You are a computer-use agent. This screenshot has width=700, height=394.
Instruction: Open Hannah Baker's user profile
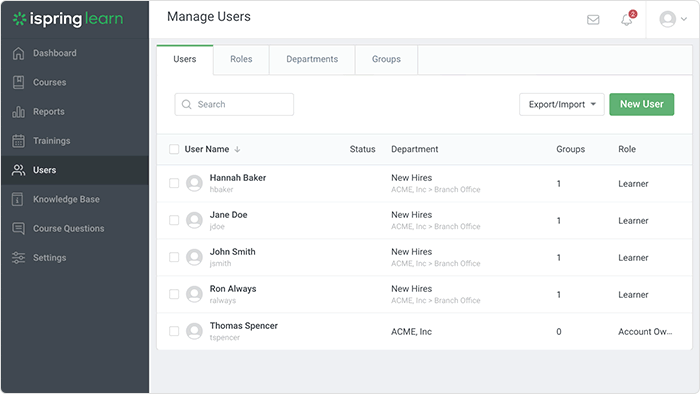238,178
